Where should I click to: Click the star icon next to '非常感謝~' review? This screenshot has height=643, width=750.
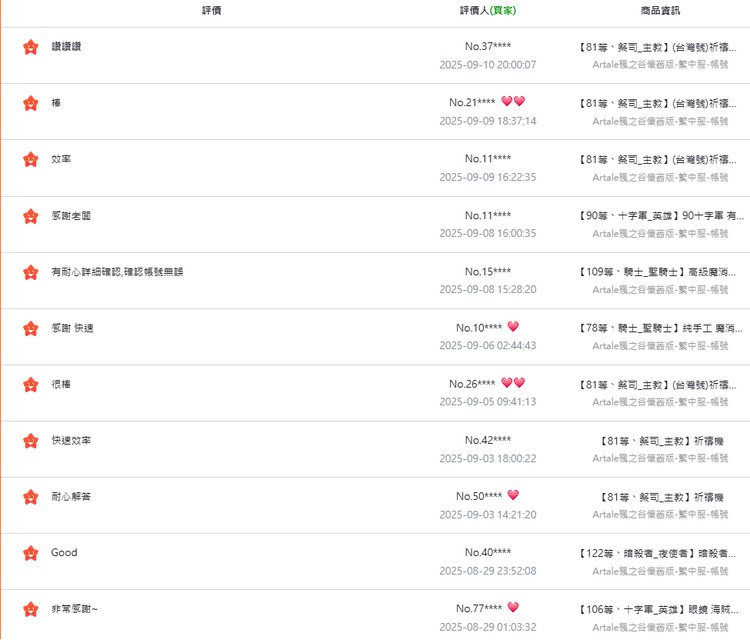[x=31, y=609]
